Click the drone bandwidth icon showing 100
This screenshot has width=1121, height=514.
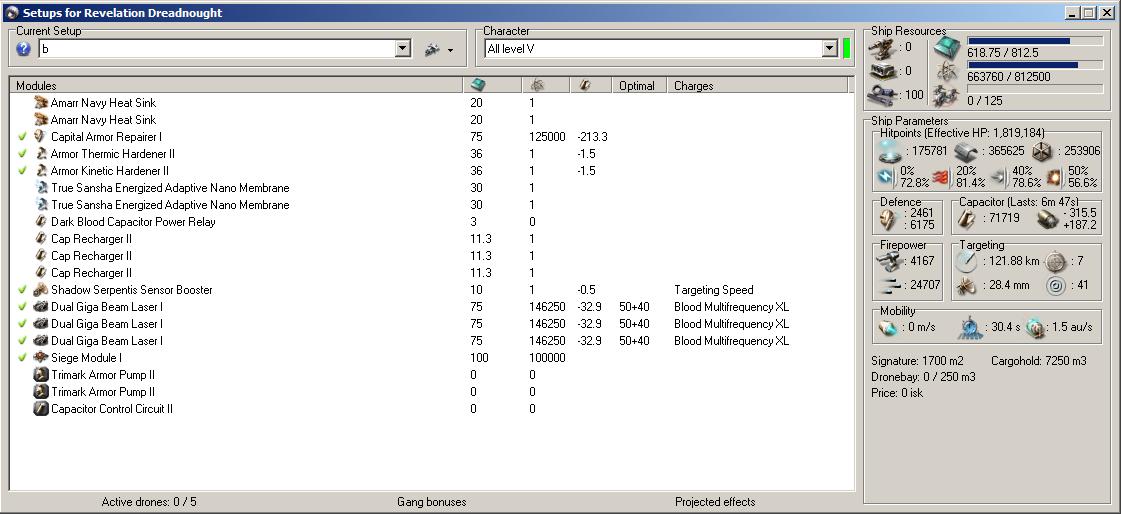(884, 94)
